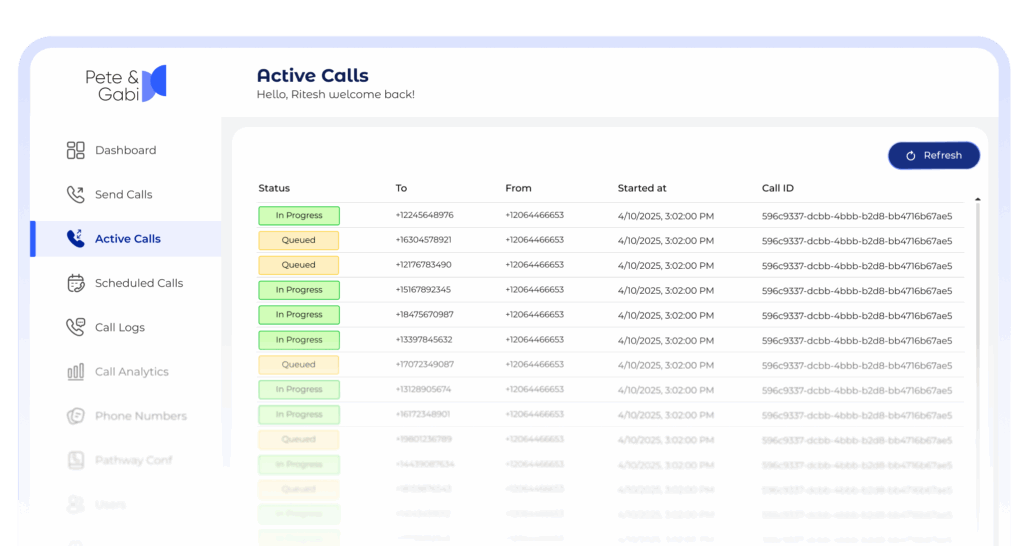The width and height of the screenshot is (1024, 546).
Task: Go to Scheduled Calls page
Action: (x=139, y=283)
